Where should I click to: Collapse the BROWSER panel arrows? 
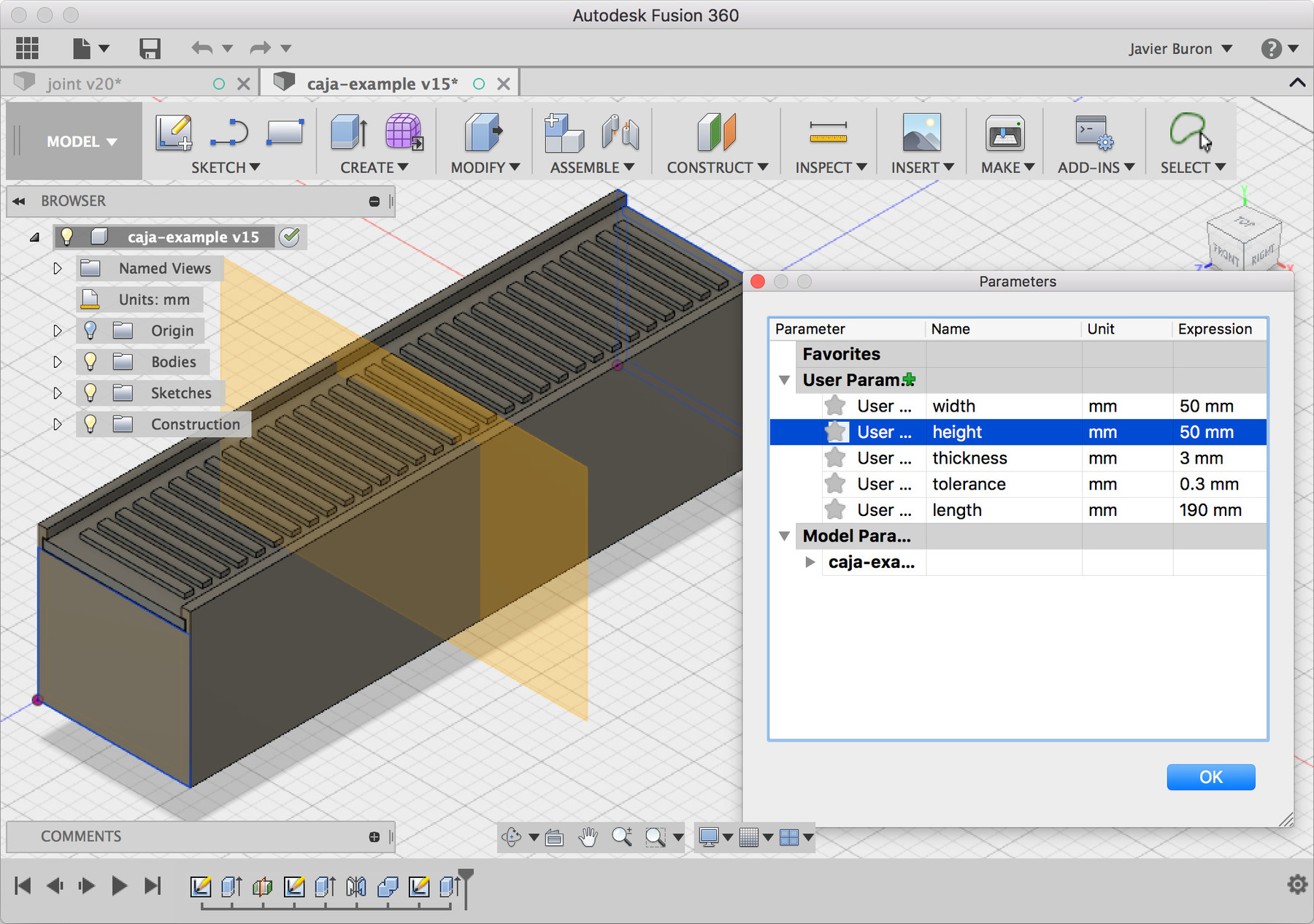19,201
